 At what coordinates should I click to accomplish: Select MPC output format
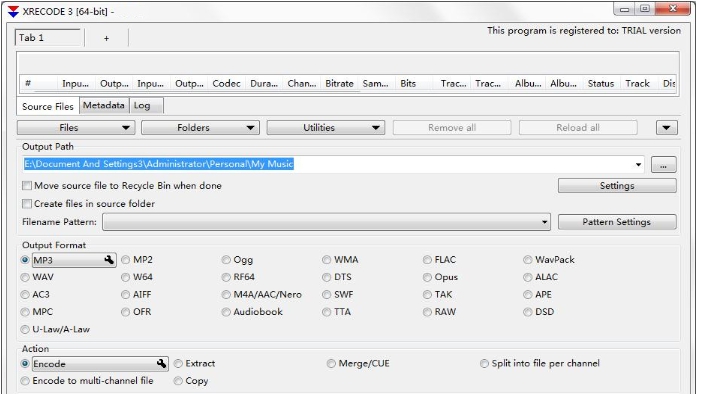(x=25, y=312)
